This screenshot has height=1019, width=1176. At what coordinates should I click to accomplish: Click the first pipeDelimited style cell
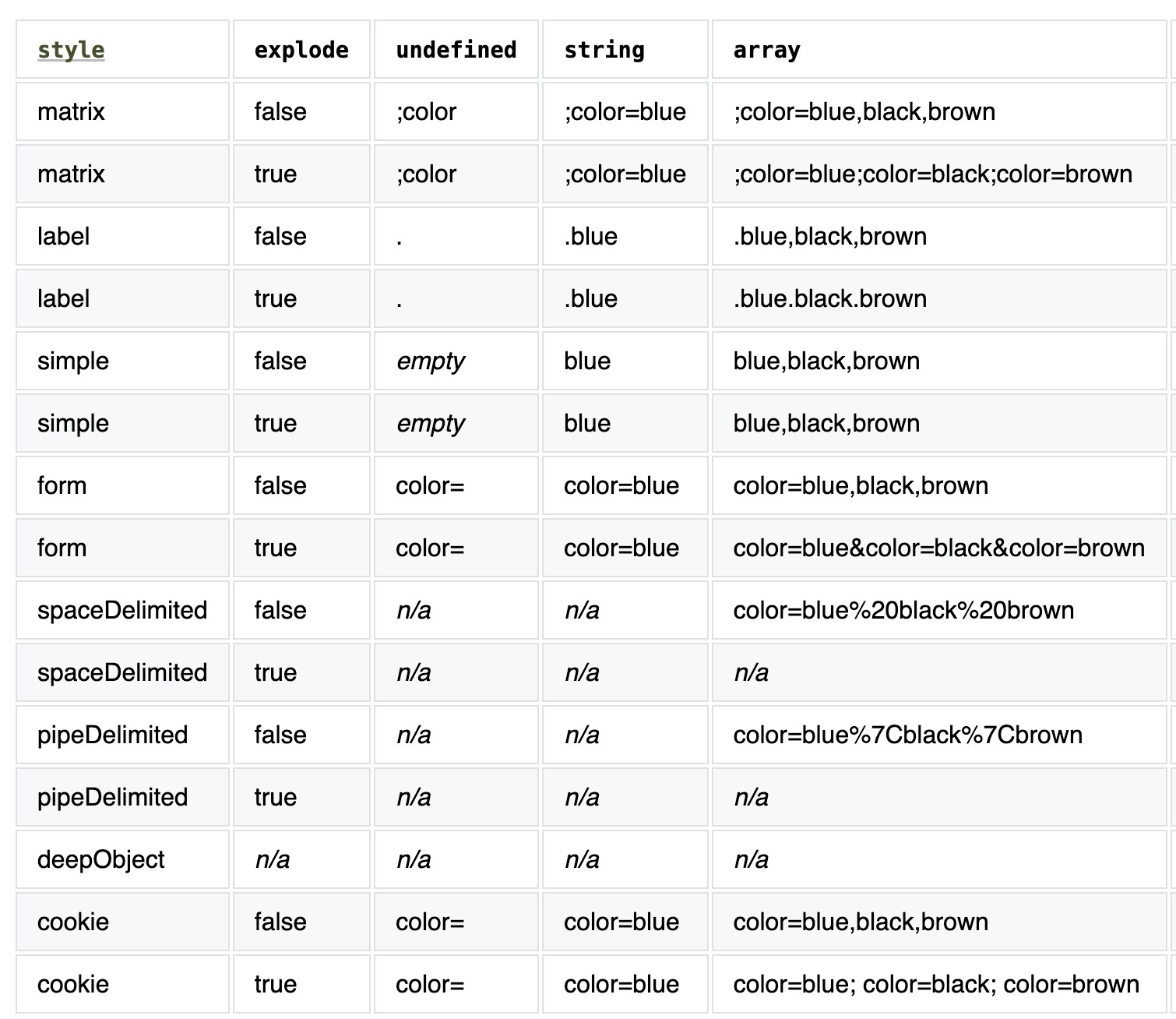click(113, 735)
